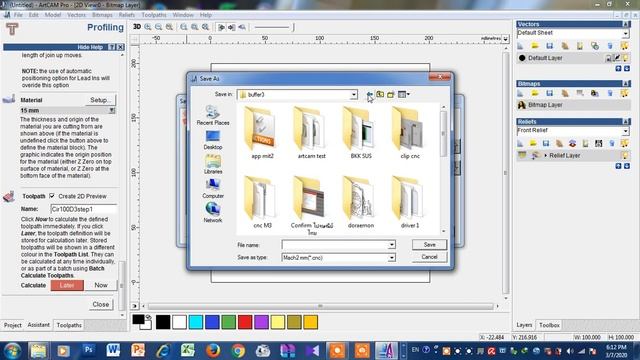Click the Windows Start button
This screenshot has width=640, height=360.
pos(12,351)
